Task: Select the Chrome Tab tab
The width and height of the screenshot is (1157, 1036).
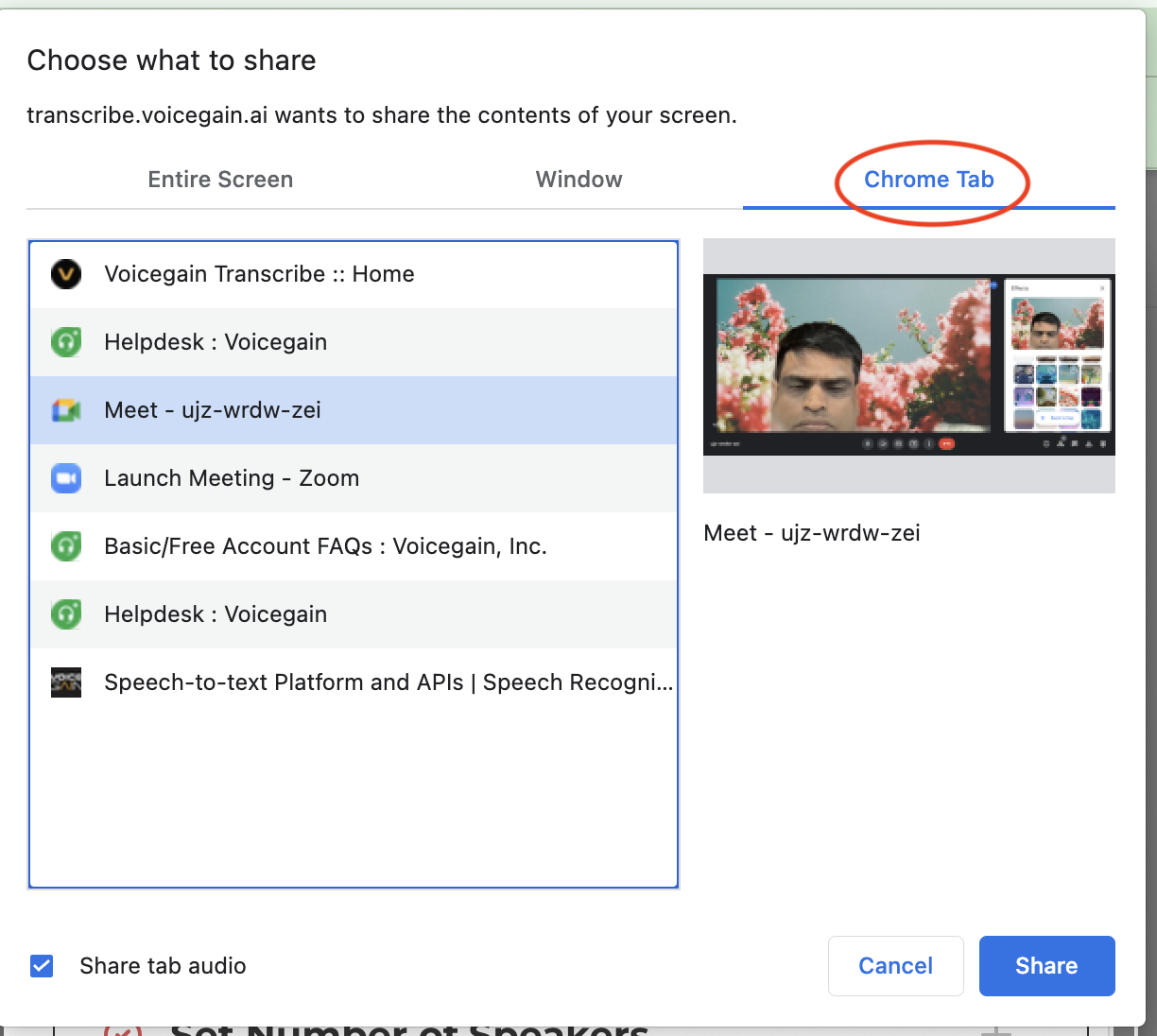Action: pyautogui.click(x=929, y=180)
